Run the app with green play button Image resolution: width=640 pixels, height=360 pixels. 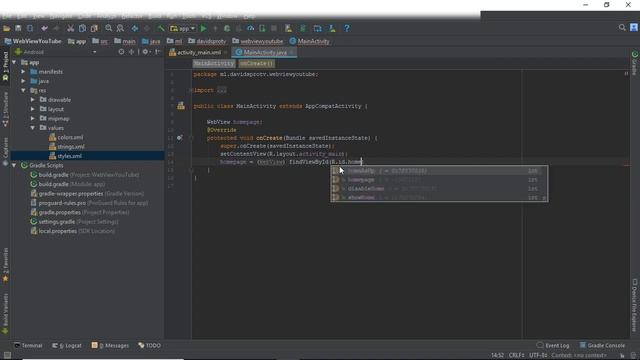click(204, 28)
